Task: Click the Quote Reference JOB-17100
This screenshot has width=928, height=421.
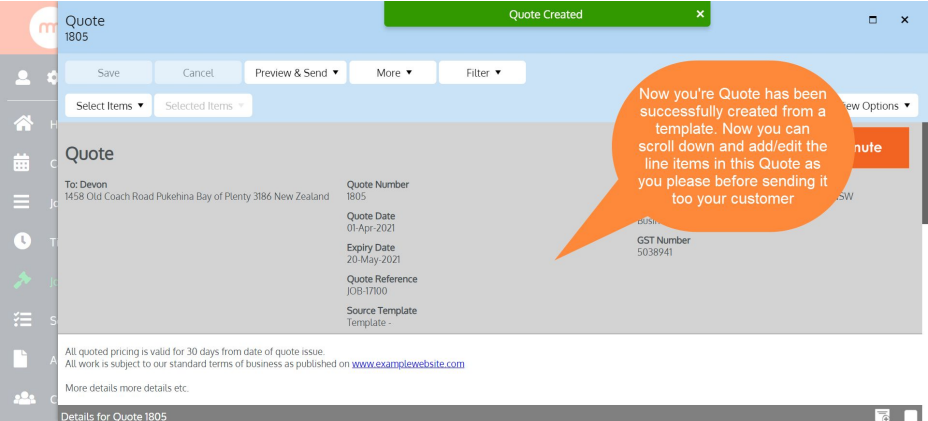Action: 367,291
